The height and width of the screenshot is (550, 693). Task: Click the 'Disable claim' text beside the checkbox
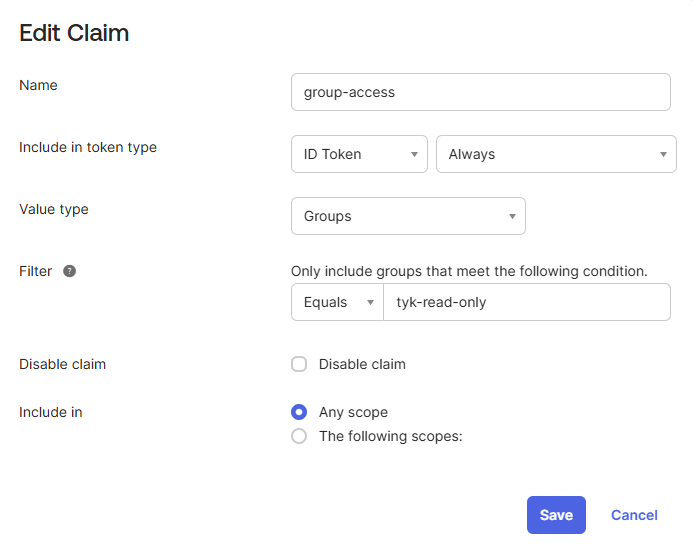click(x=362, y=364)
